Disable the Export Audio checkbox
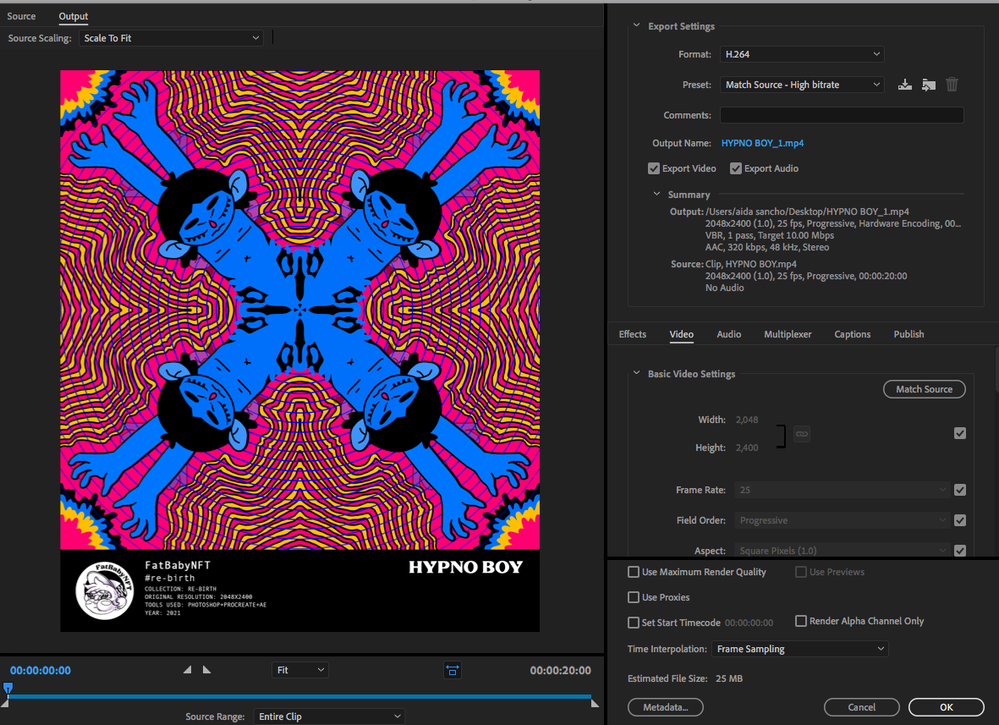This screenshot has height=725, width=999. click(x=736, y=169)
